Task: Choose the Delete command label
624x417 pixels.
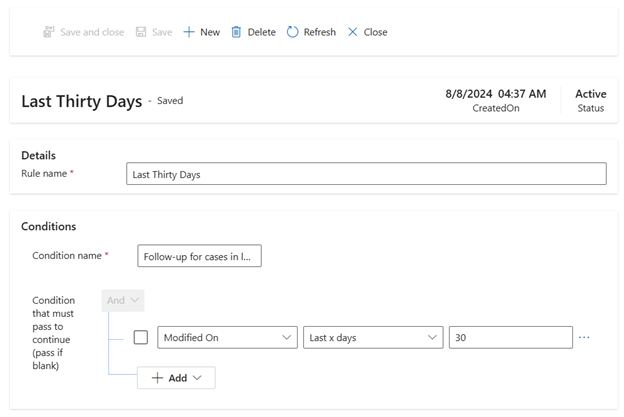Action: (x=261, y=32)
